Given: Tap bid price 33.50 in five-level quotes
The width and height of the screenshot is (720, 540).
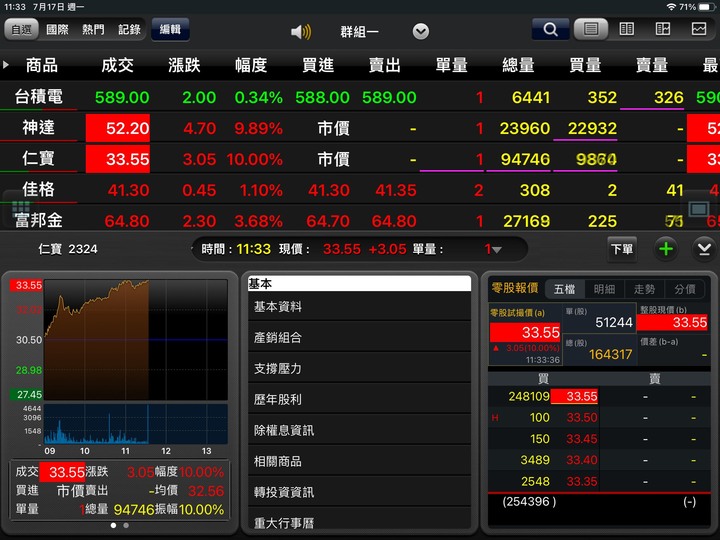Looking at the screenshot, I should [x=582, y=417].
